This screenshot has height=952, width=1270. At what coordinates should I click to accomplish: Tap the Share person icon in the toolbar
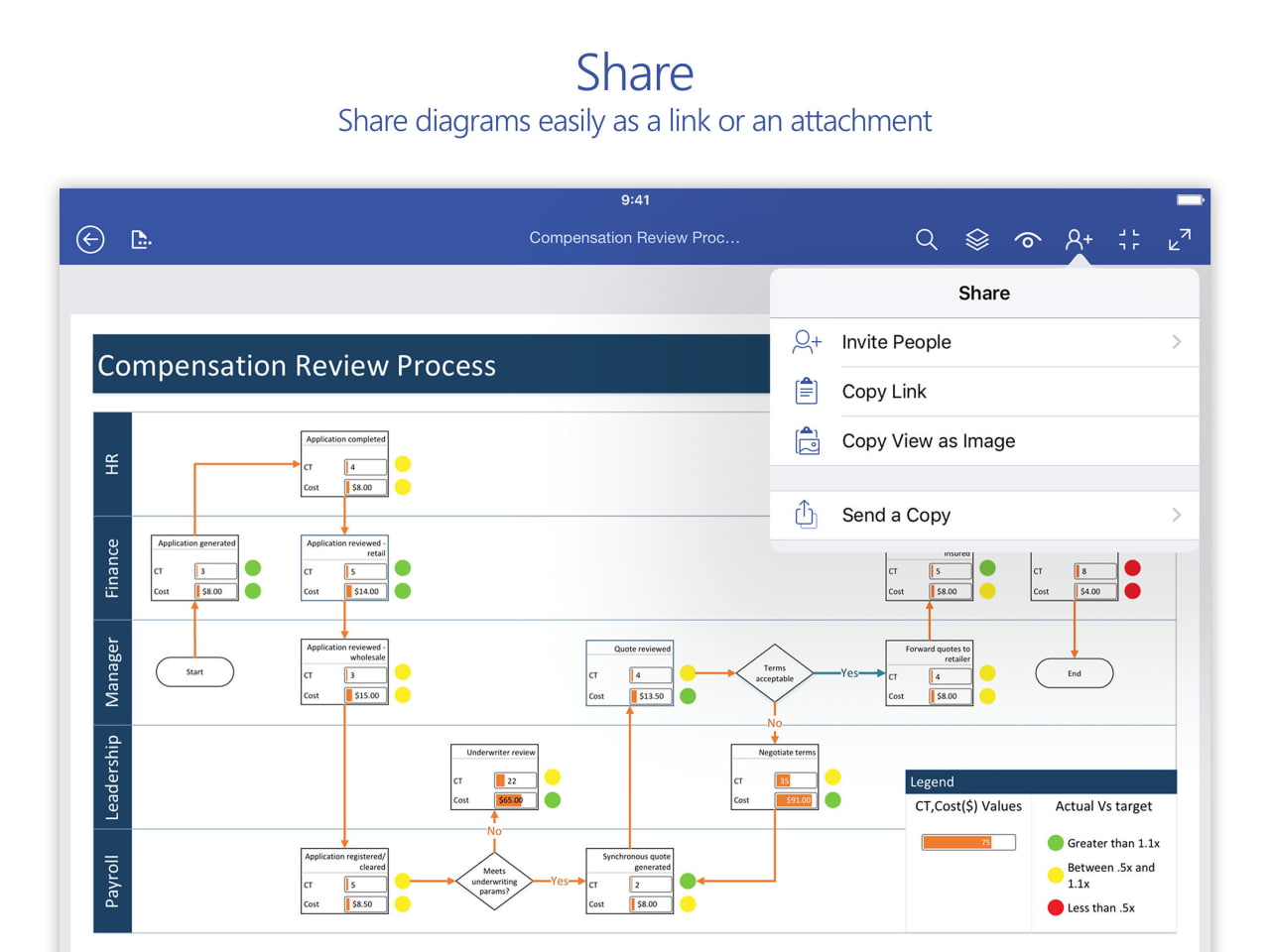(1079, 239)
